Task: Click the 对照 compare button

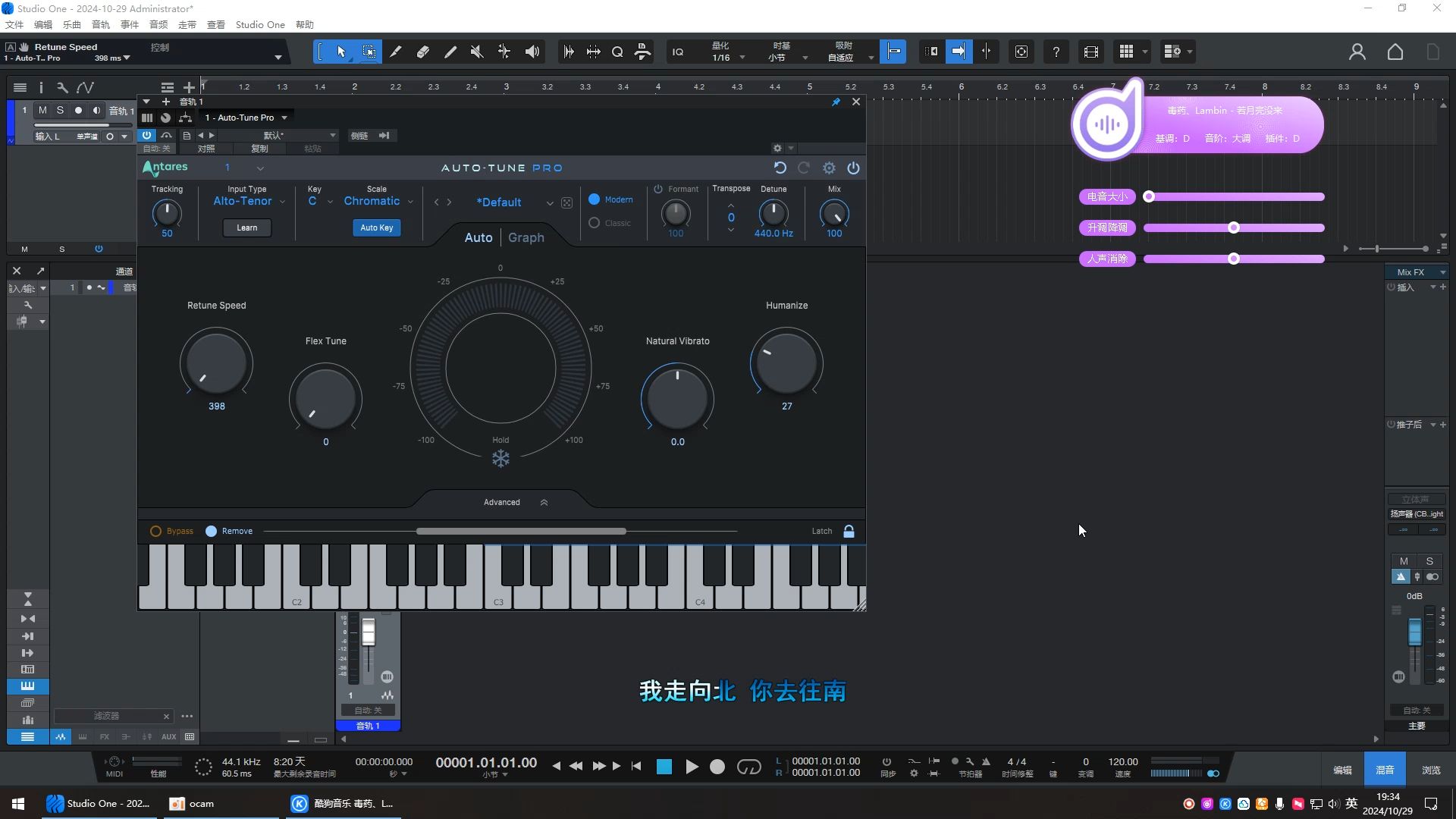Action: (x=206, y=149)
